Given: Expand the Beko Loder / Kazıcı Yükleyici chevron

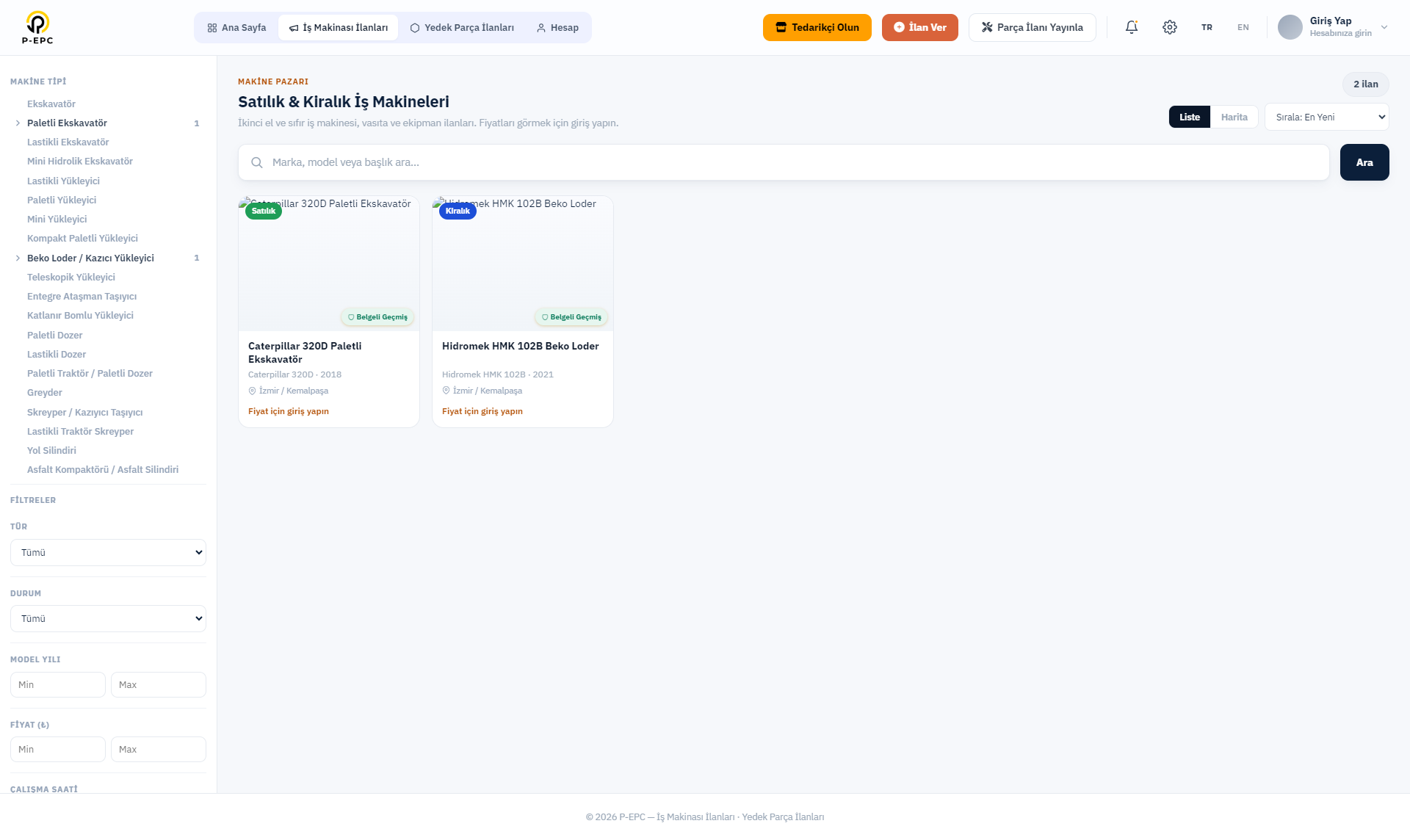Looking at the screenshot, I should click(18, 258).
